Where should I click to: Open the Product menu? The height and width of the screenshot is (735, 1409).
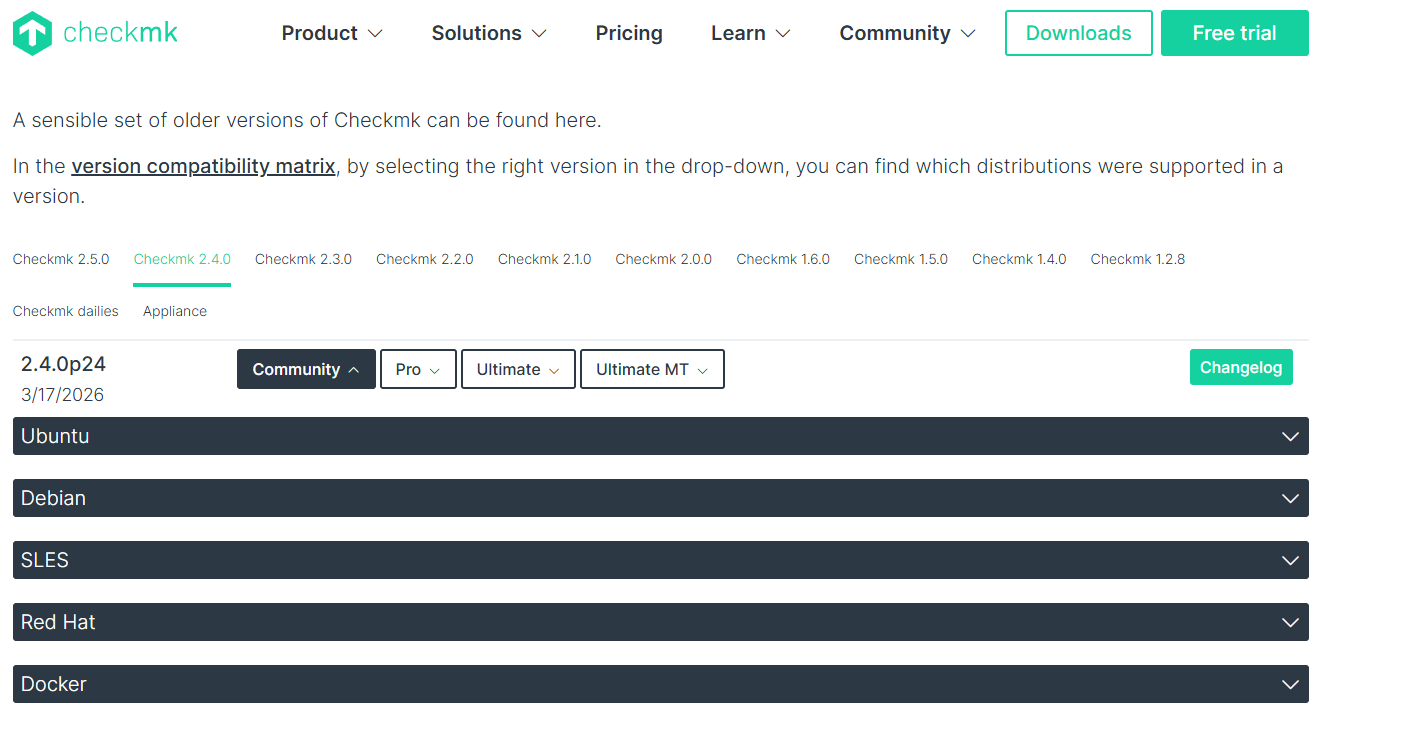[x=332, y=33]
